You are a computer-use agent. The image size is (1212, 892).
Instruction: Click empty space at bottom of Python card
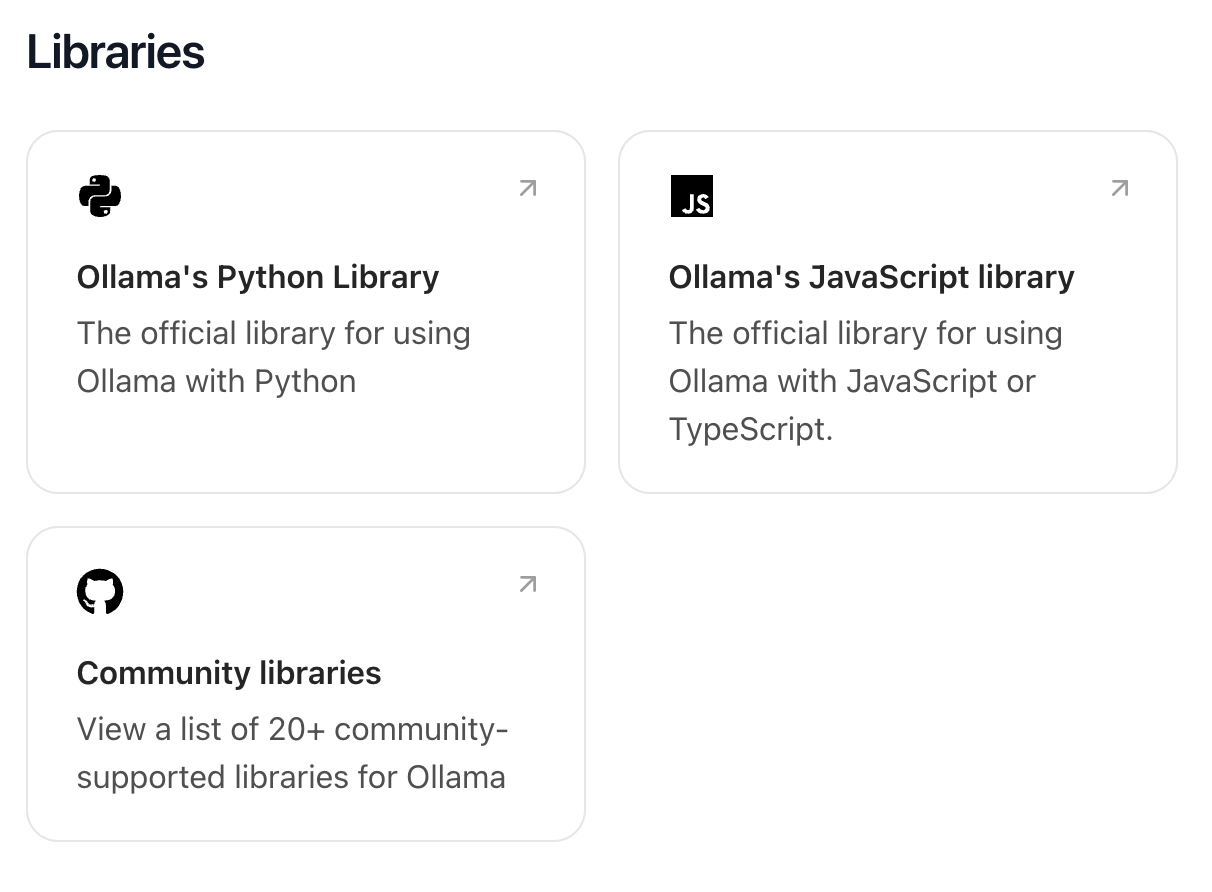[305, 448]
